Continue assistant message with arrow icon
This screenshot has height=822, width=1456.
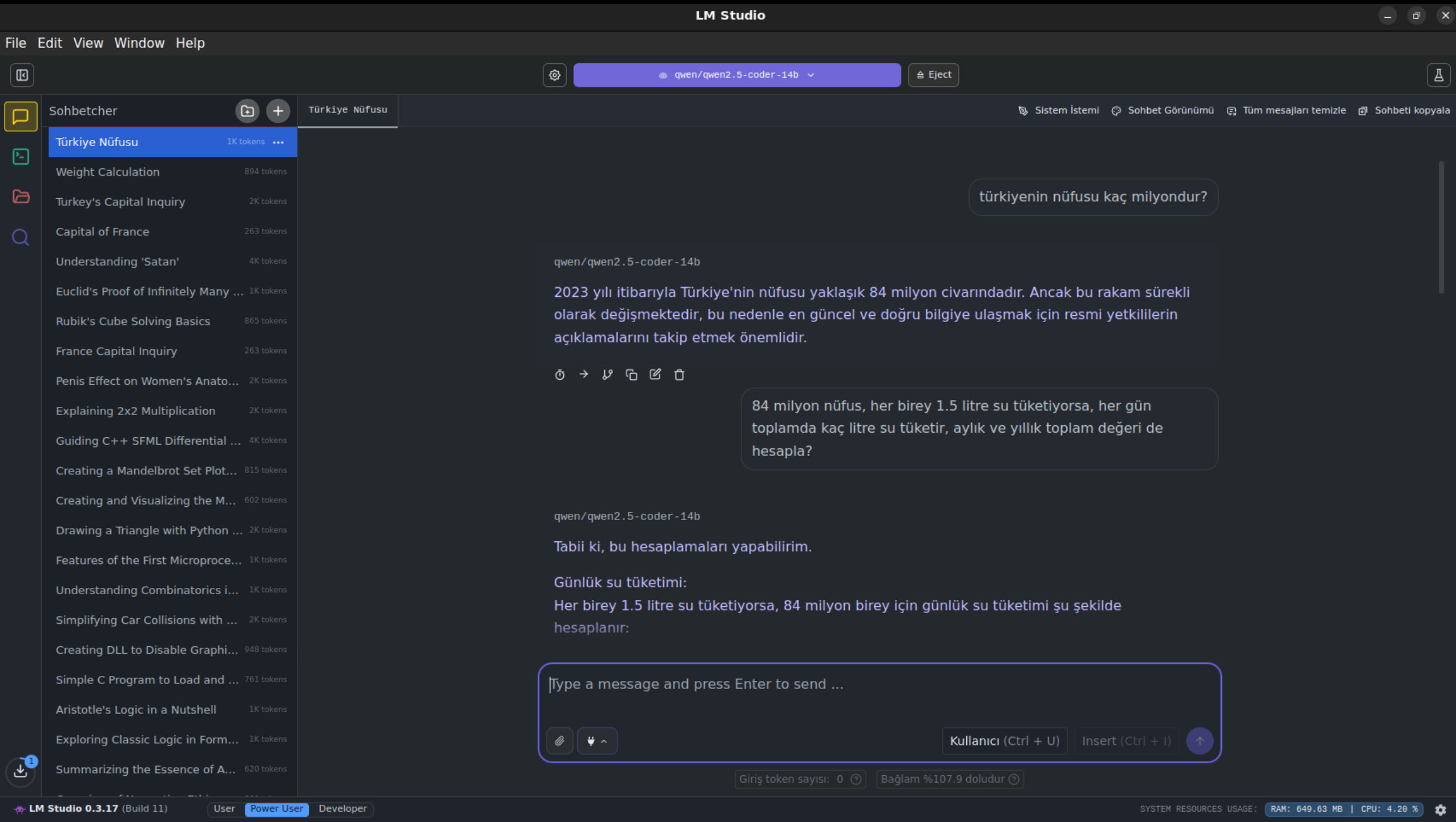pos(583,374)
